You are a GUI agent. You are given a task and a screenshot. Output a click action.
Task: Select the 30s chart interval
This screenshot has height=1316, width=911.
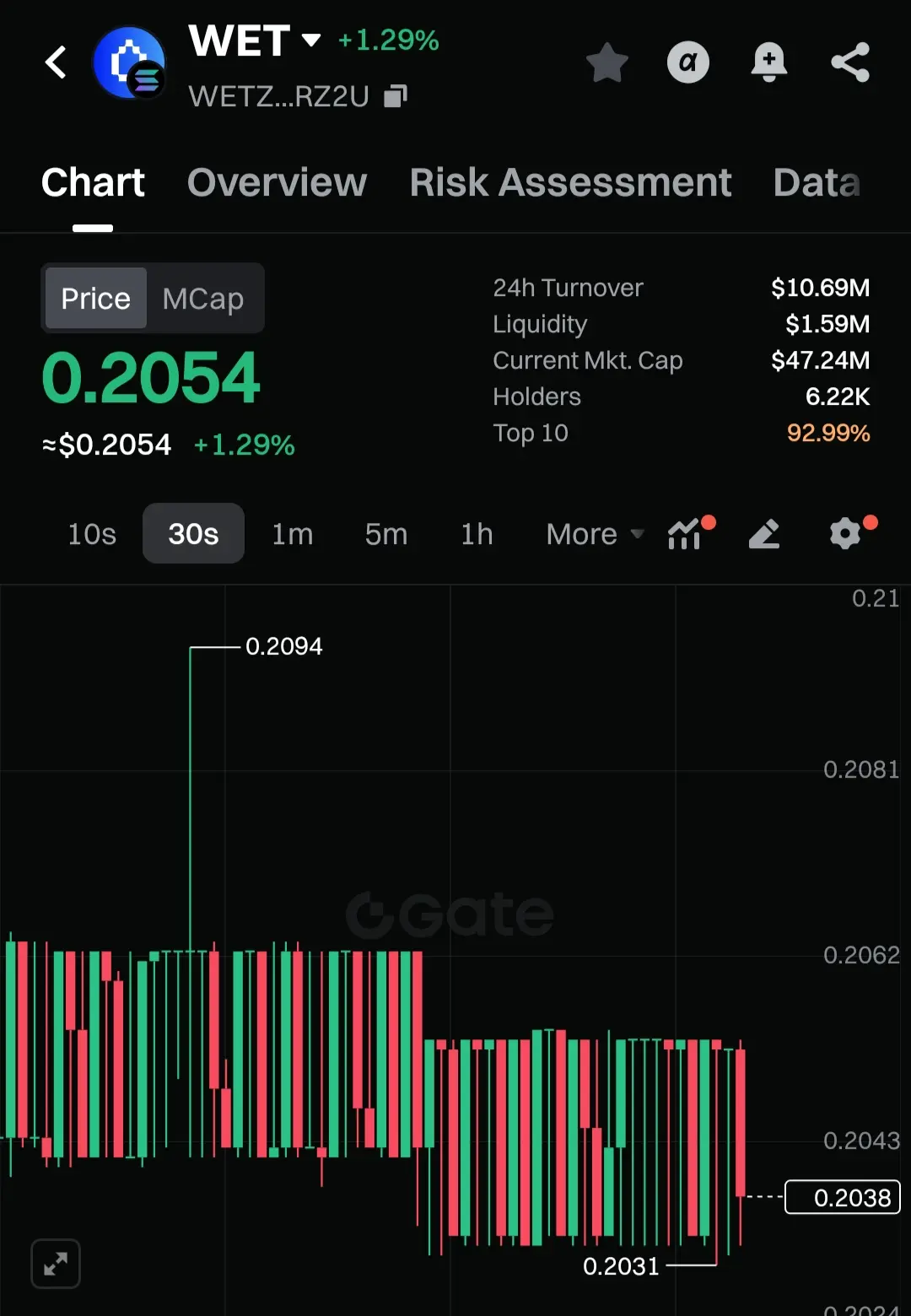(193, 533)
